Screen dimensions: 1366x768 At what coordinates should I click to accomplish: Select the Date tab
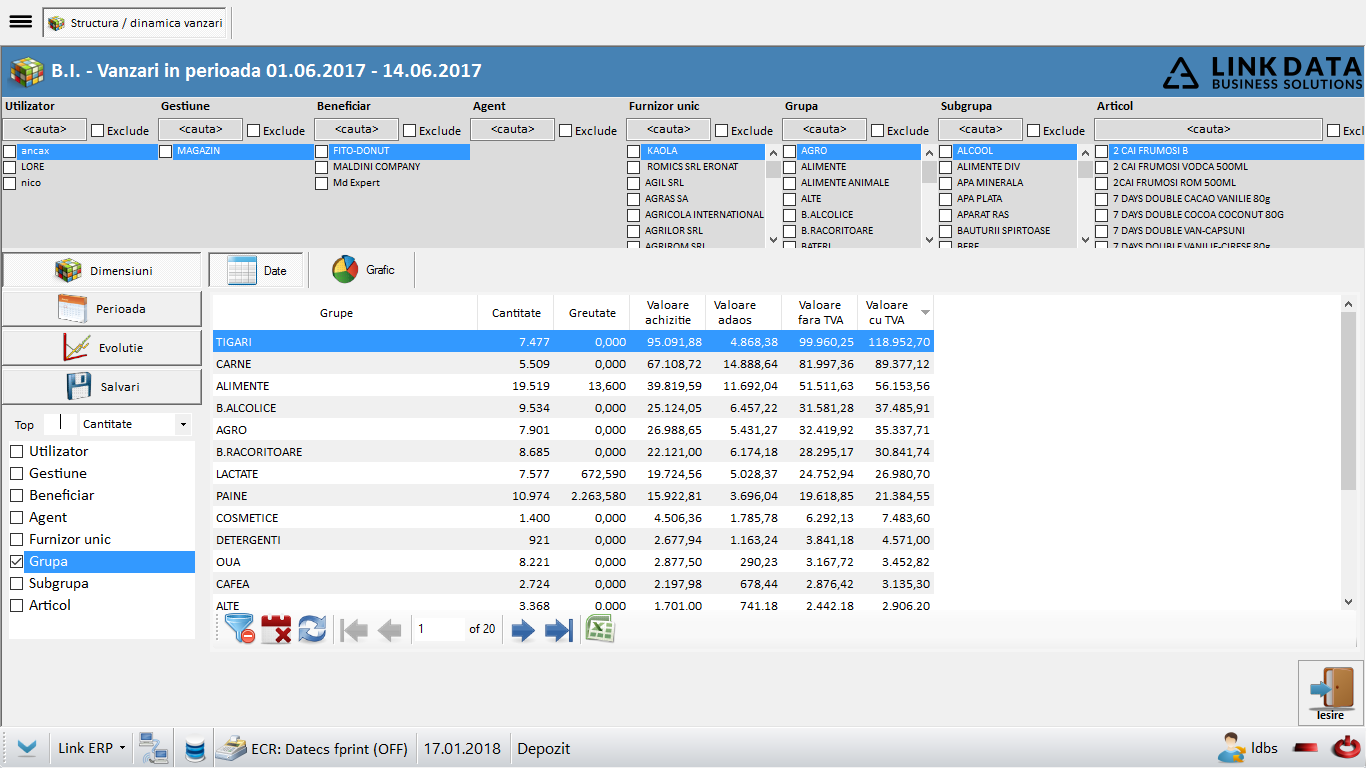(257, 270)
